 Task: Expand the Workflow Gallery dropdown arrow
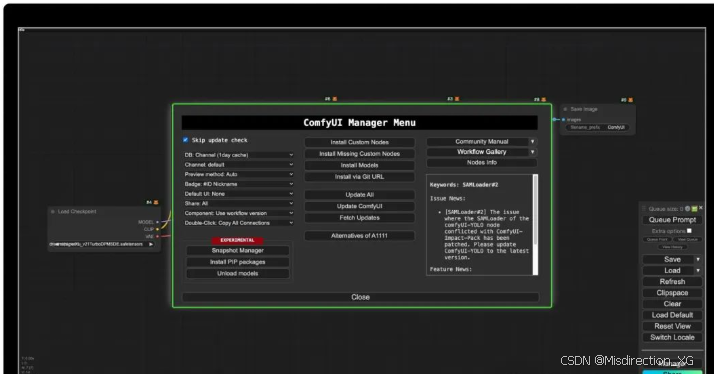(x=532, y=152)
